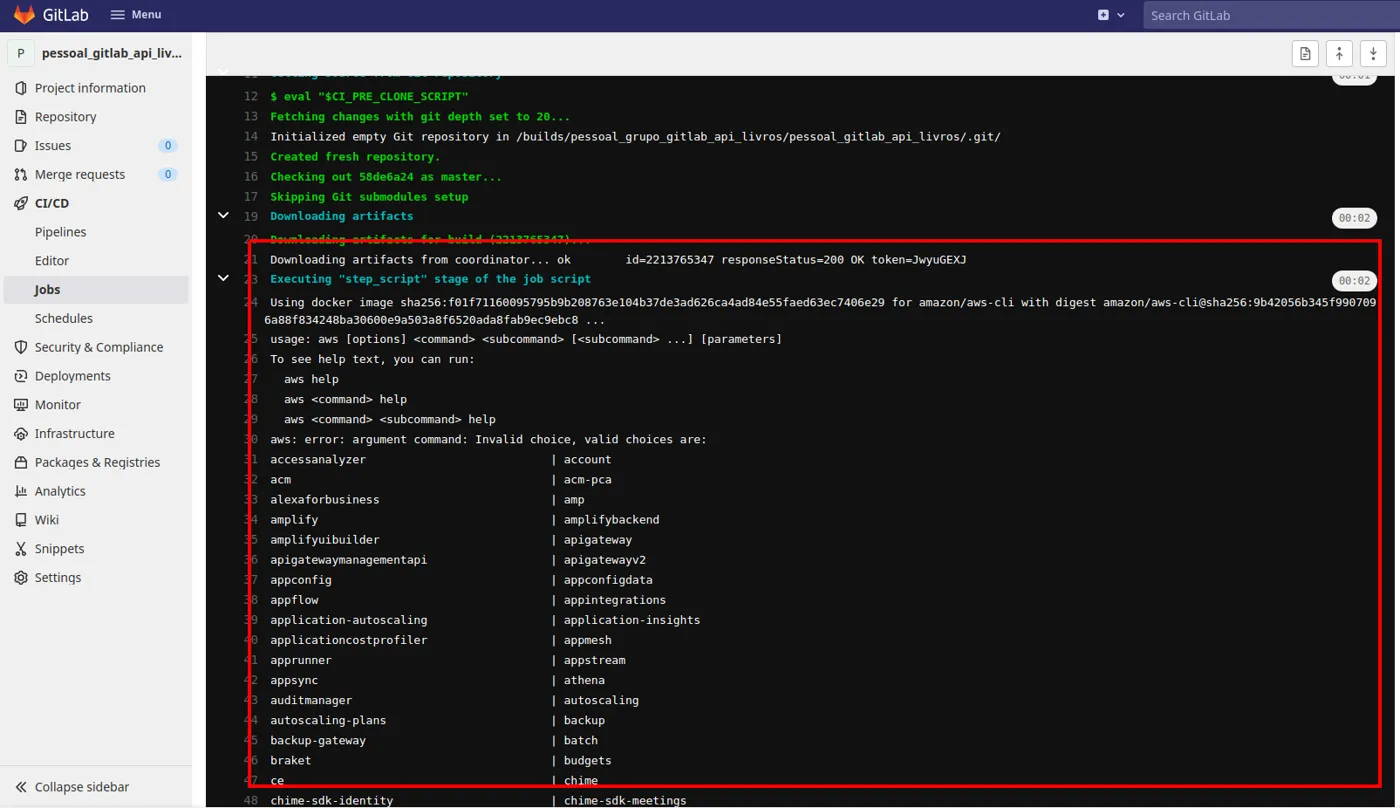
Task: Click the Issues count badge
Action: click(x=168, y=146)
